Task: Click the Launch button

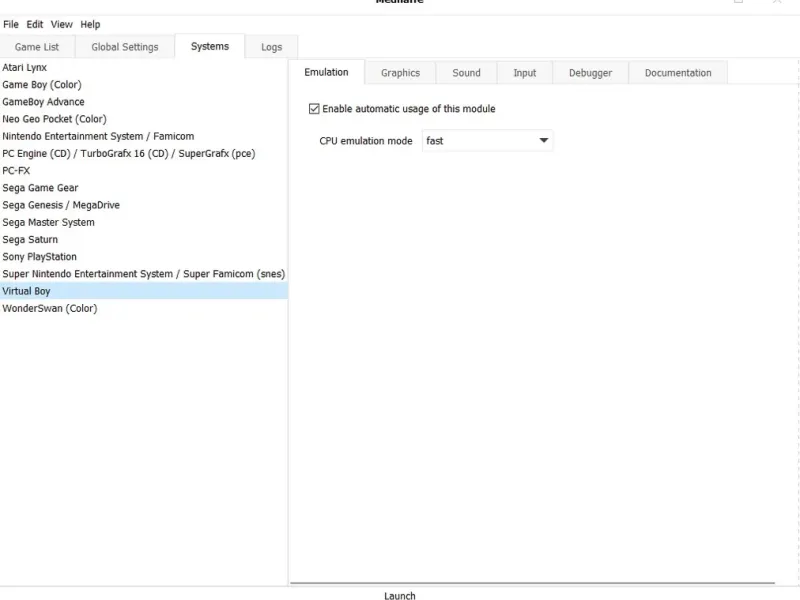Action: (x=399, y=595)
